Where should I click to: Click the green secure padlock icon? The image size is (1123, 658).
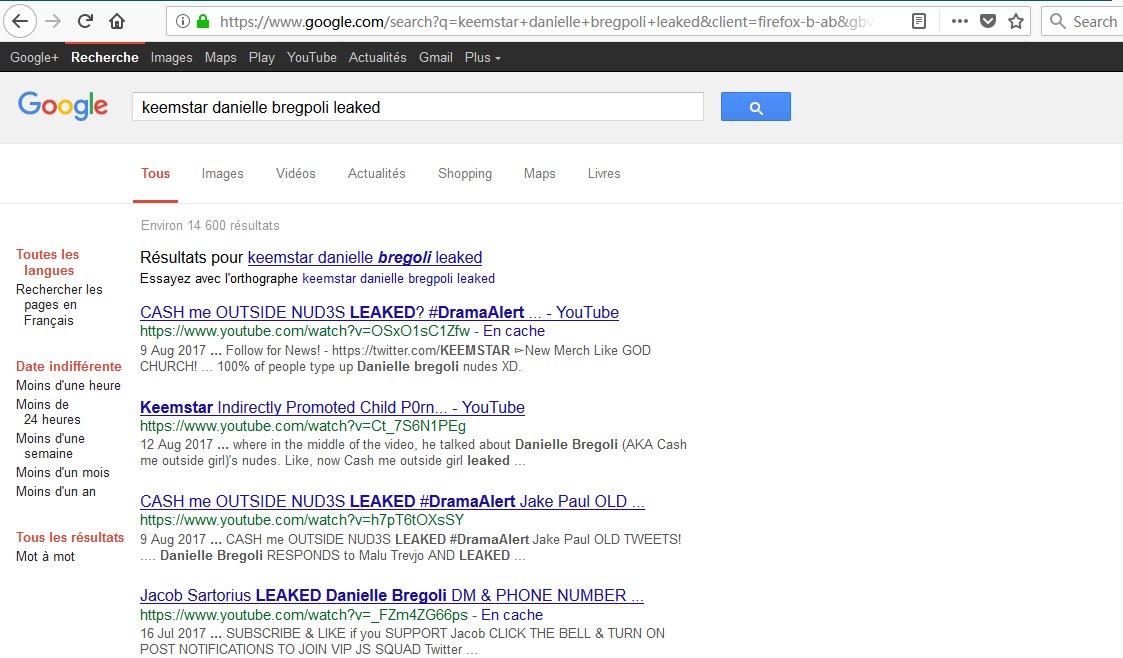(203, 21)
